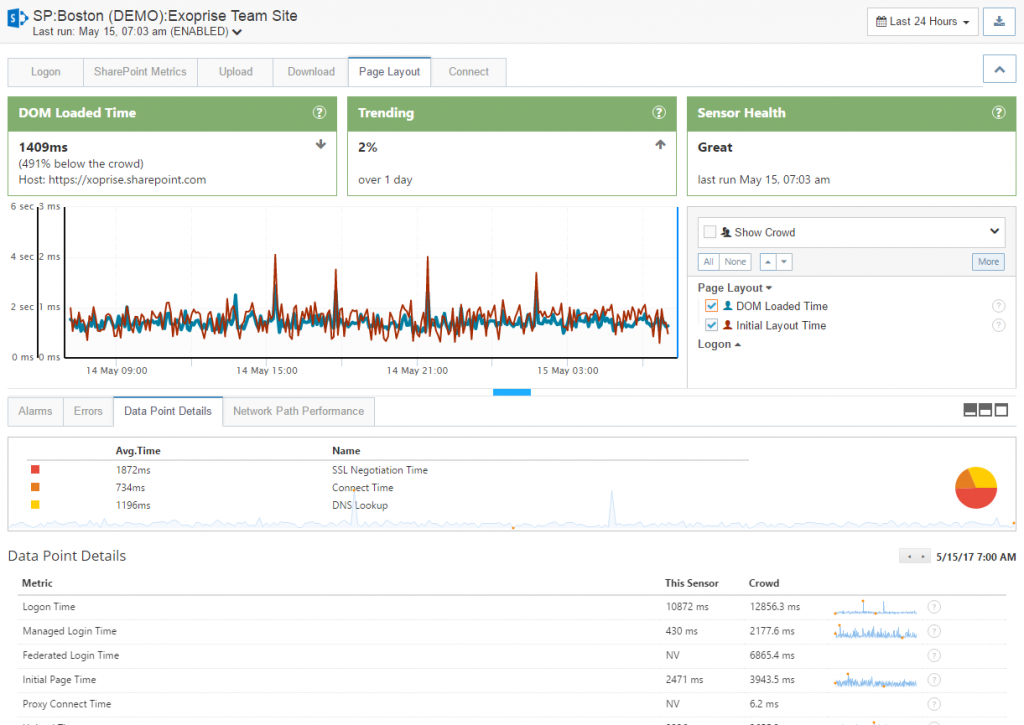Click the Trending panel help icon
The height and width of the screenshot is (725, 1024).
tap(658, 113)
